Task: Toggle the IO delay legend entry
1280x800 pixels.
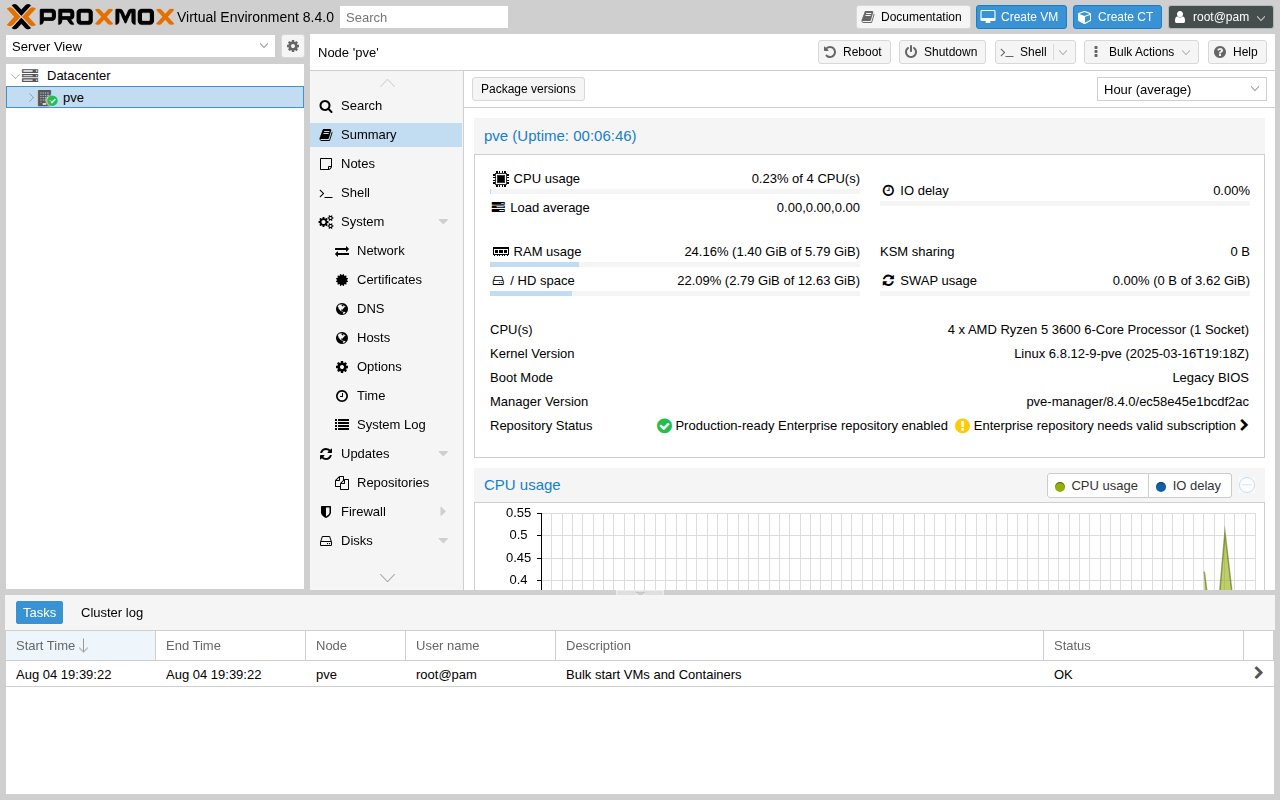Action: [x=1189, y=486]
